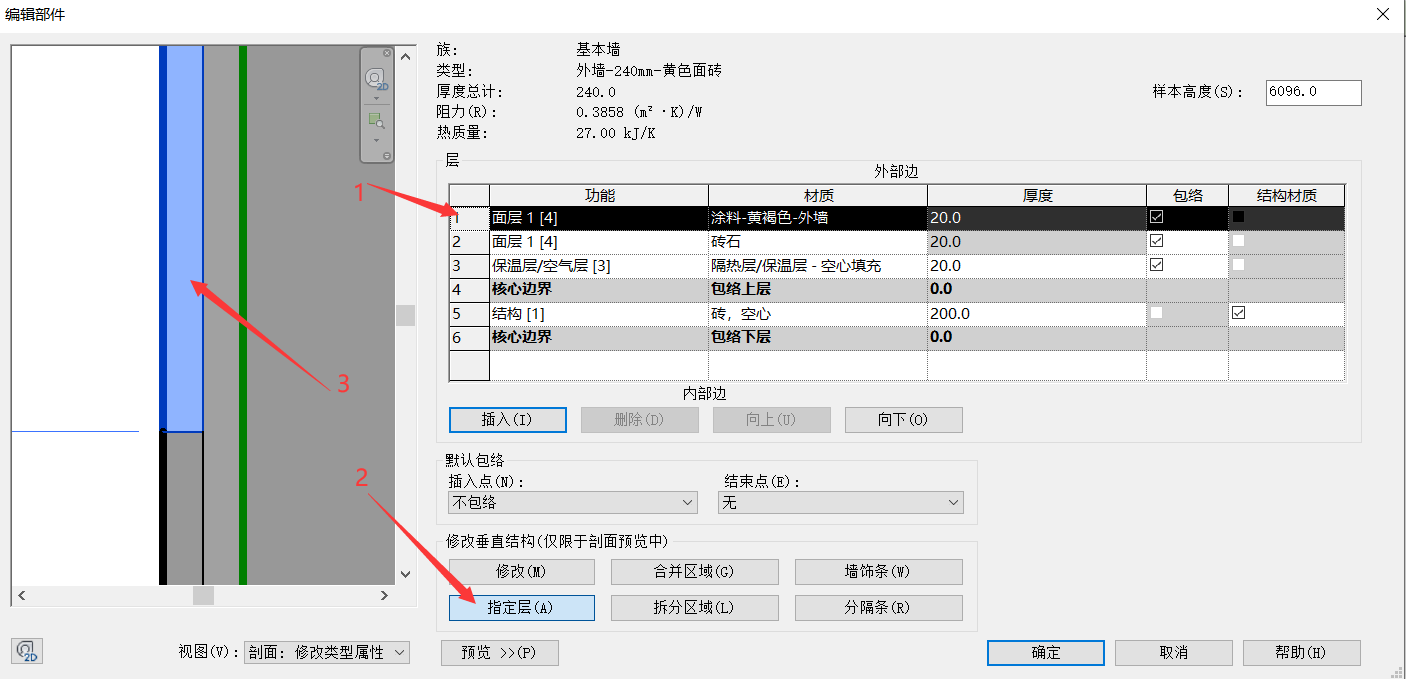The width and height of the screenshot is (1406, 679).
Task: Uncheck structural material for 结构 [1] row
Action: (x=1239, y=313)
